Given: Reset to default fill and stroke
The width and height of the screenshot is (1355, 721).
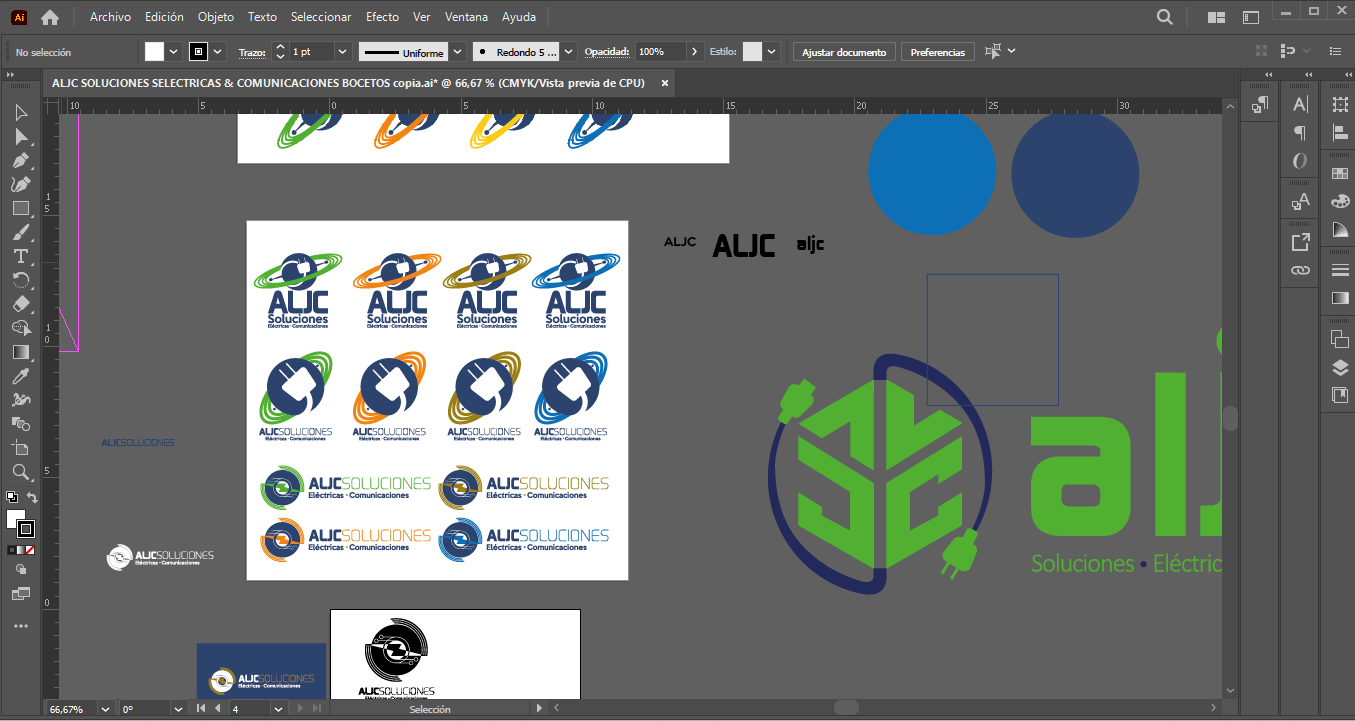Looking at the screenshot, I should point(11,497).
